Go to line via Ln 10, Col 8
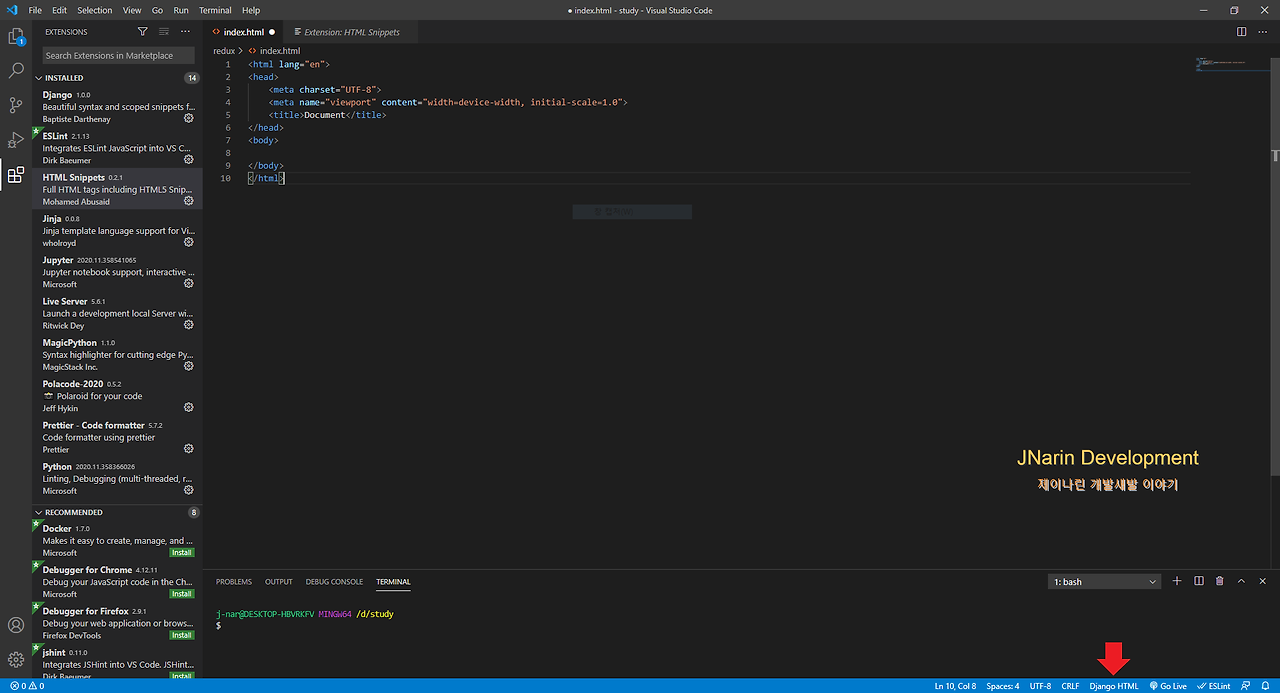1280x693 pixels. 955,686
